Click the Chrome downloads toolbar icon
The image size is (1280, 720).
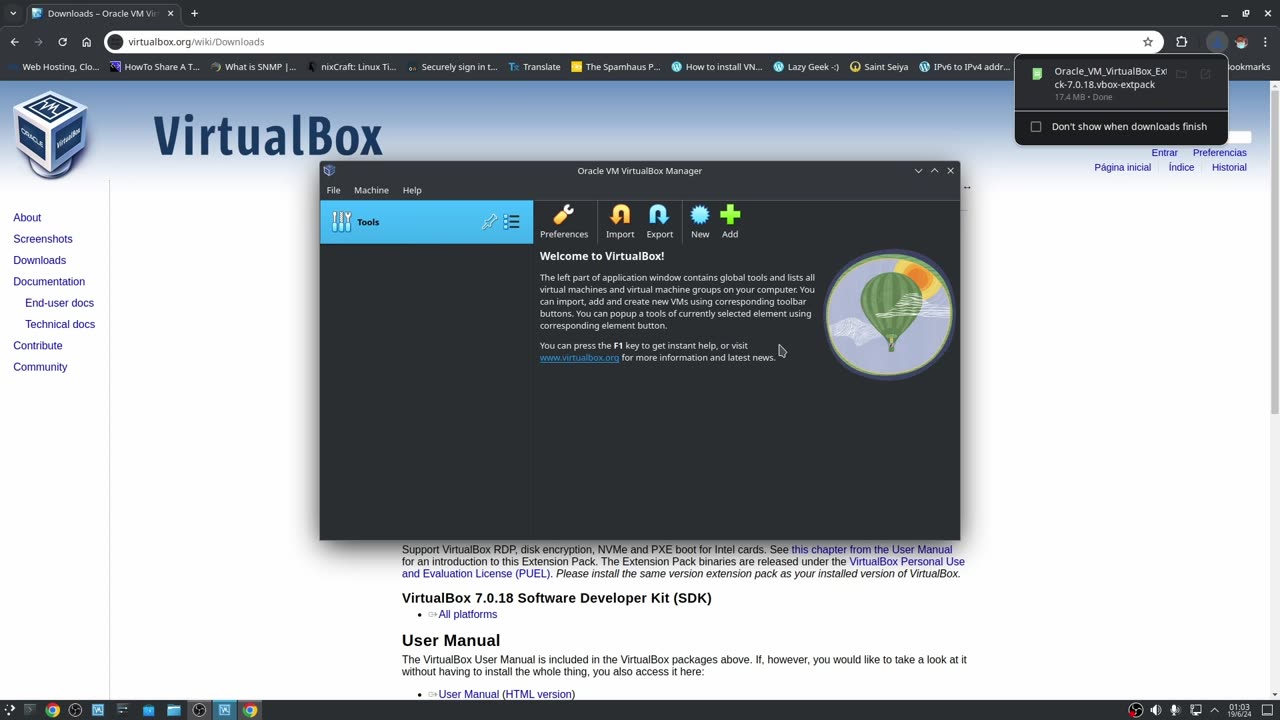(x=1216, y=42)
